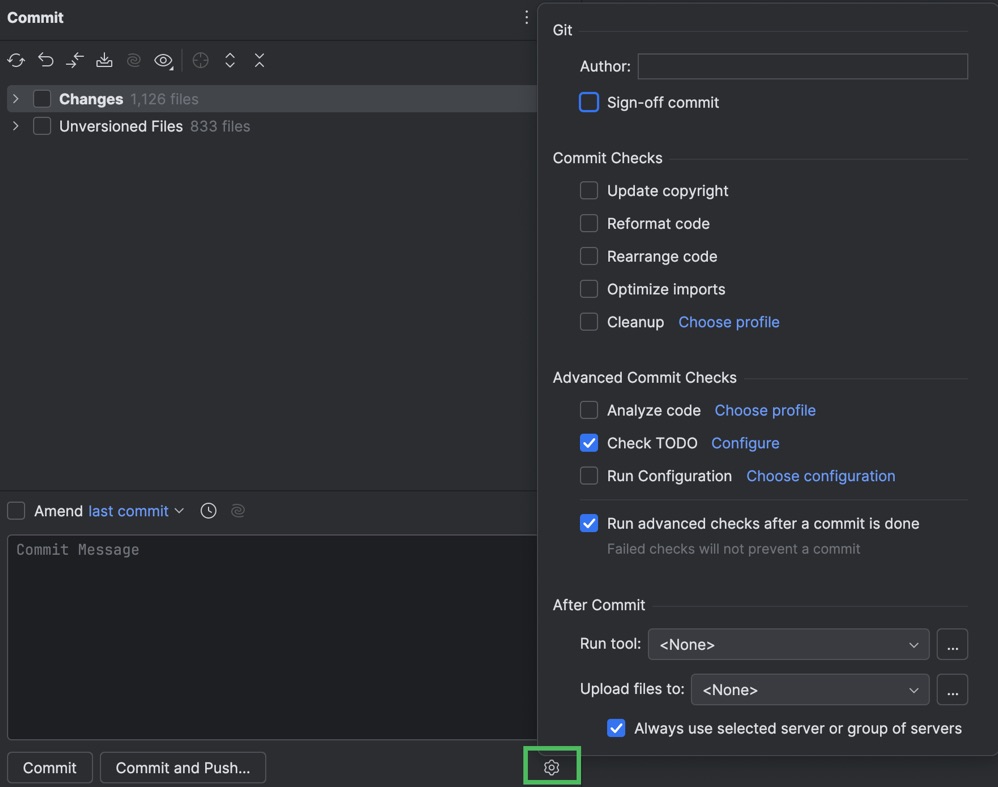Image resolution: width=998 pixels, height=787 pixels.
Task: Click the Choose configuration link
Action: 820,476
